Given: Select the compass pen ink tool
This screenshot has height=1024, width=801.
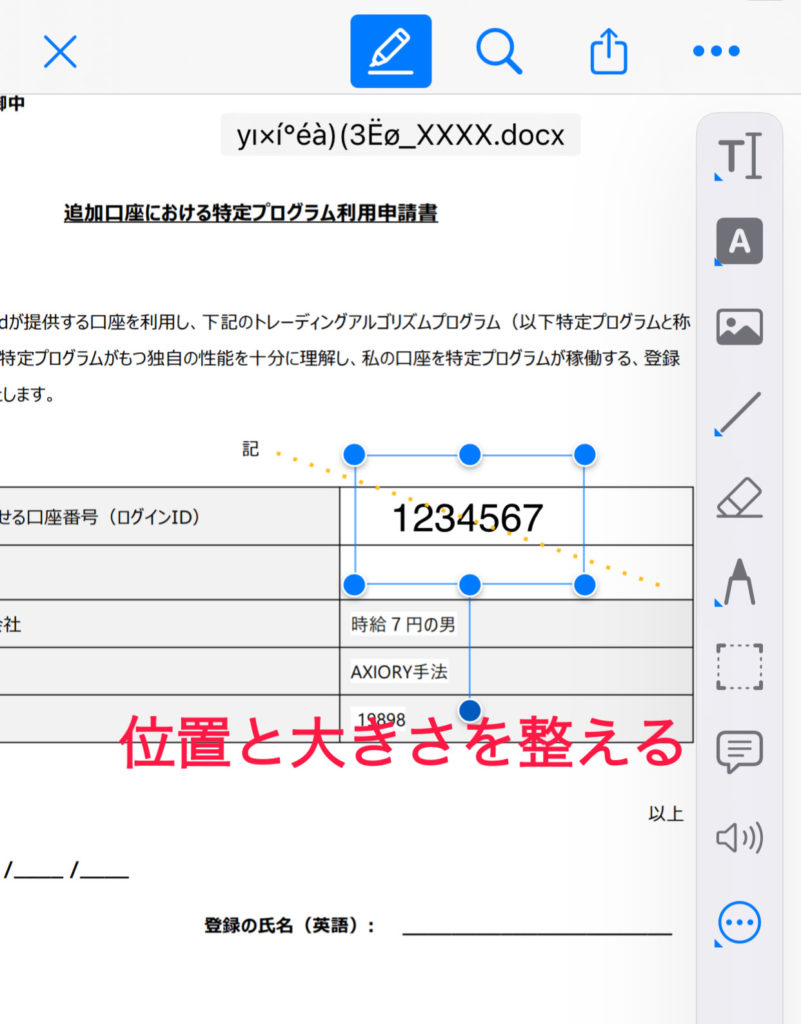Looking at the screenshot, I should [740, 582].
